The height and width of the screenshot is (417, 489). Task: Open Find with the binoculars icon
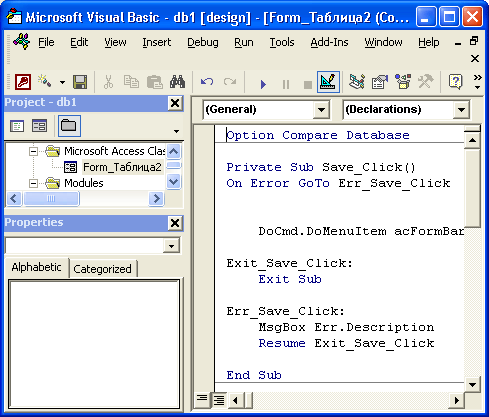(177, 82)
